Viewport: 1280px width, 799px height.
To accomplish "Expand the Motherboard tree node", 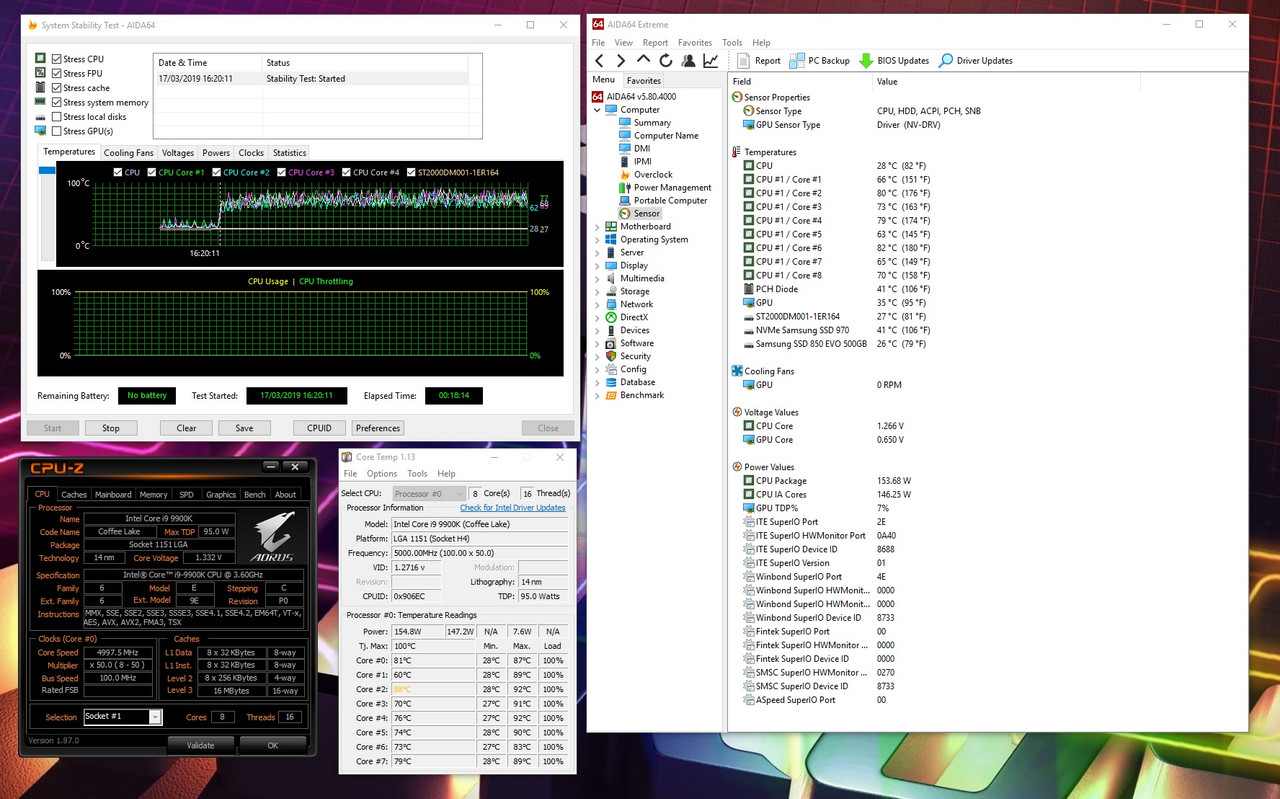I will tap(597, 227).
